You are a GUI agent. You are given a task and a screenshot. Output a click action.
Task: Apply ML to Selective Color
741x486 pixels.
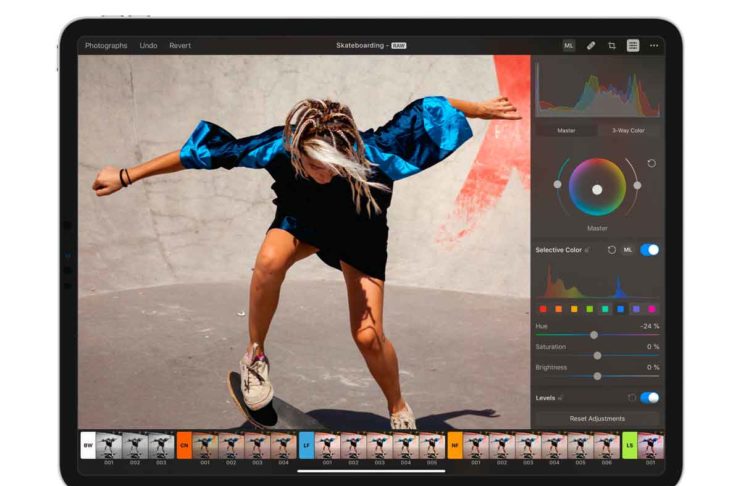[x=628, y=250]
